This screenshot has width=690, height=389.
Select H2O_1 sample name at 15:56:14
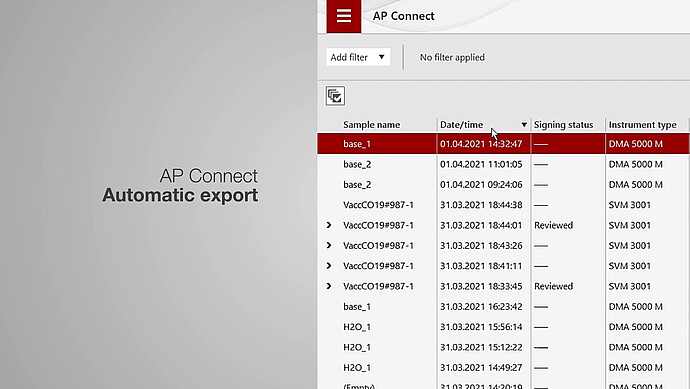[357, 327]
